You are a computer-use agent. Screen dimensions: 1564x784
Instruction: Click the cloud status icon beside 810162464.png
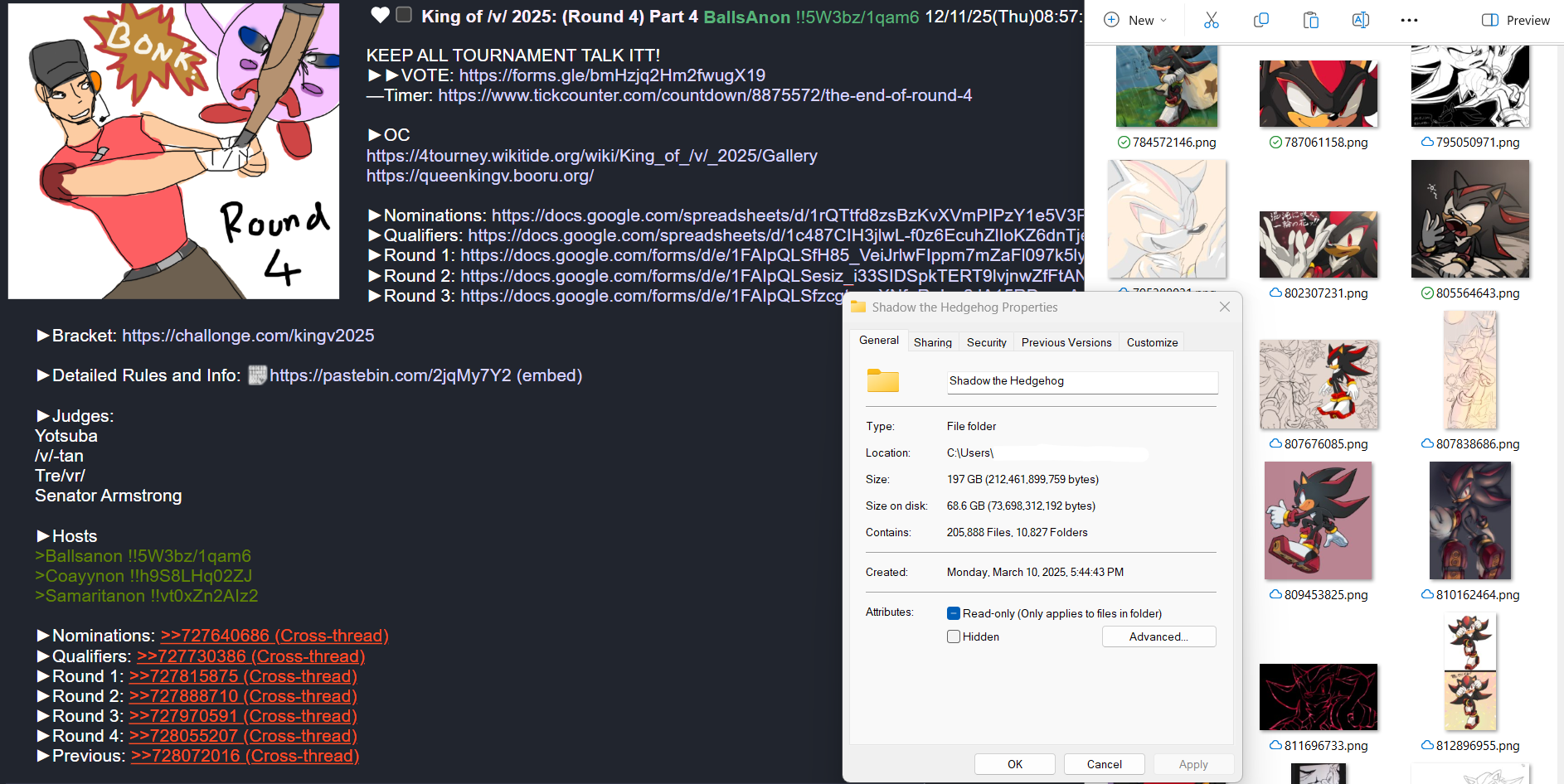point(1427,595)
